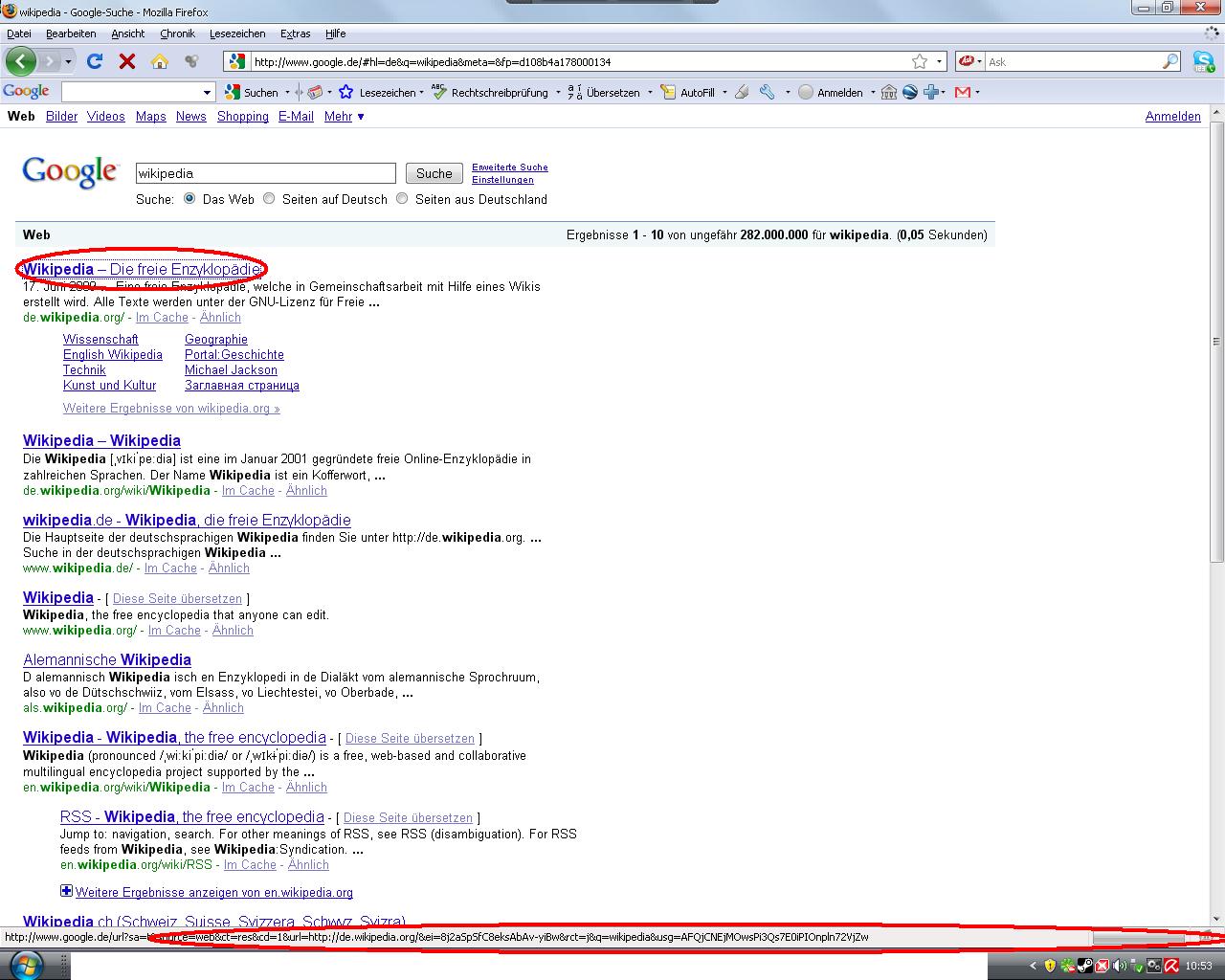The width and height of the screenshot is (1225, 980).
Task: Click the blue plus icon on Google toolbar
Action: coord(931,92)
